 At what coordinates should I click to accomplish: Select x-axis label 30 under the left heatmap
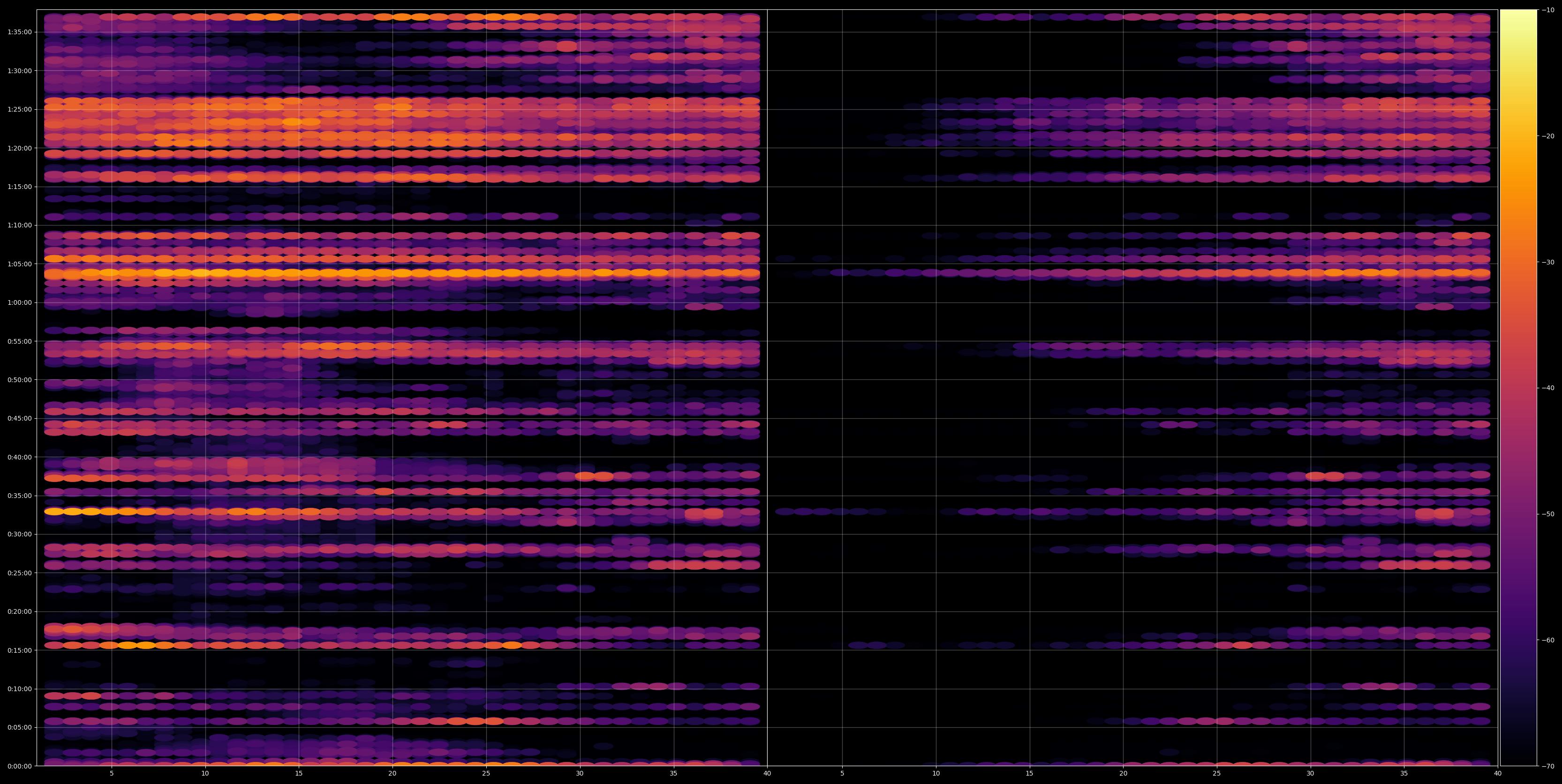click(580, 774)
